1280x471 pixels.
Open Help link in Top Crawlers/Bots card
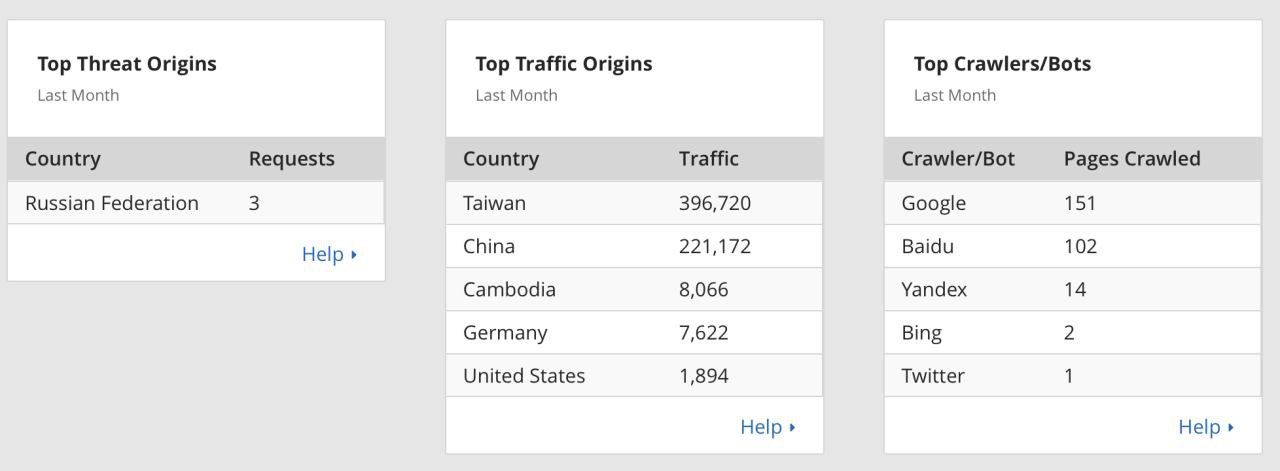(x=1205, y=427)
